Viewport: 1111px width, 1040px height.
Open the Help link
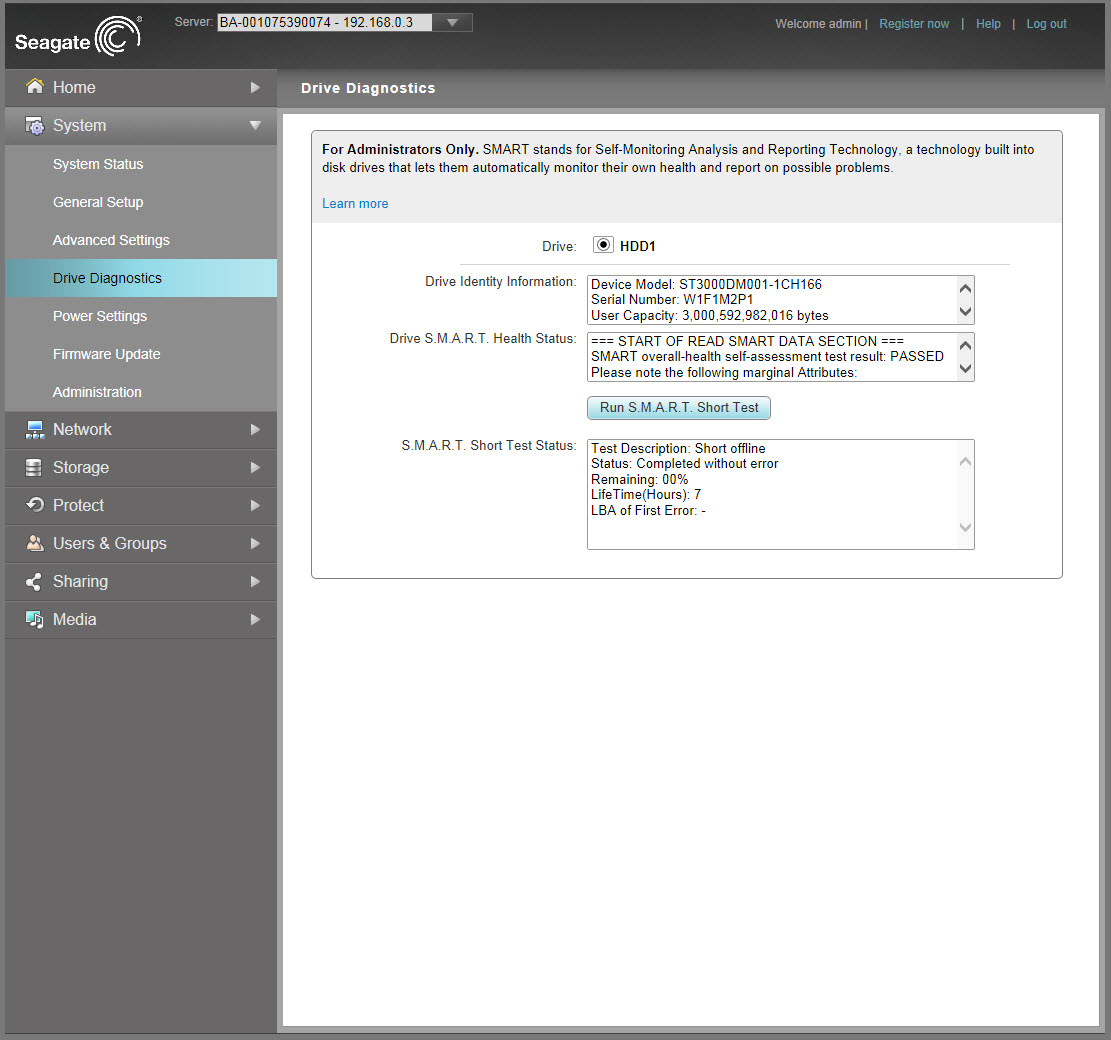click(x=988, y=23)
